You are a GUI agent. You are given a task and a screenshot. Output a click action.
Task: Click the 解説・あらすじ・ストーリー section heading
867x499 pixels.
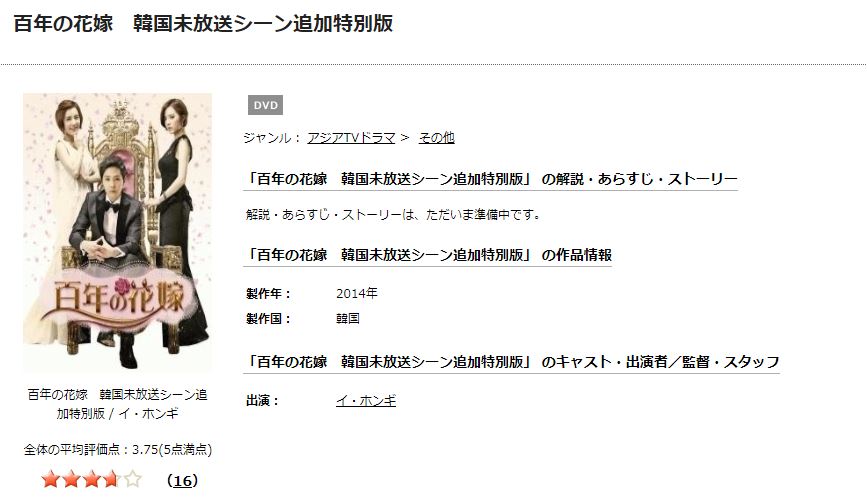[x=490, y=179]
